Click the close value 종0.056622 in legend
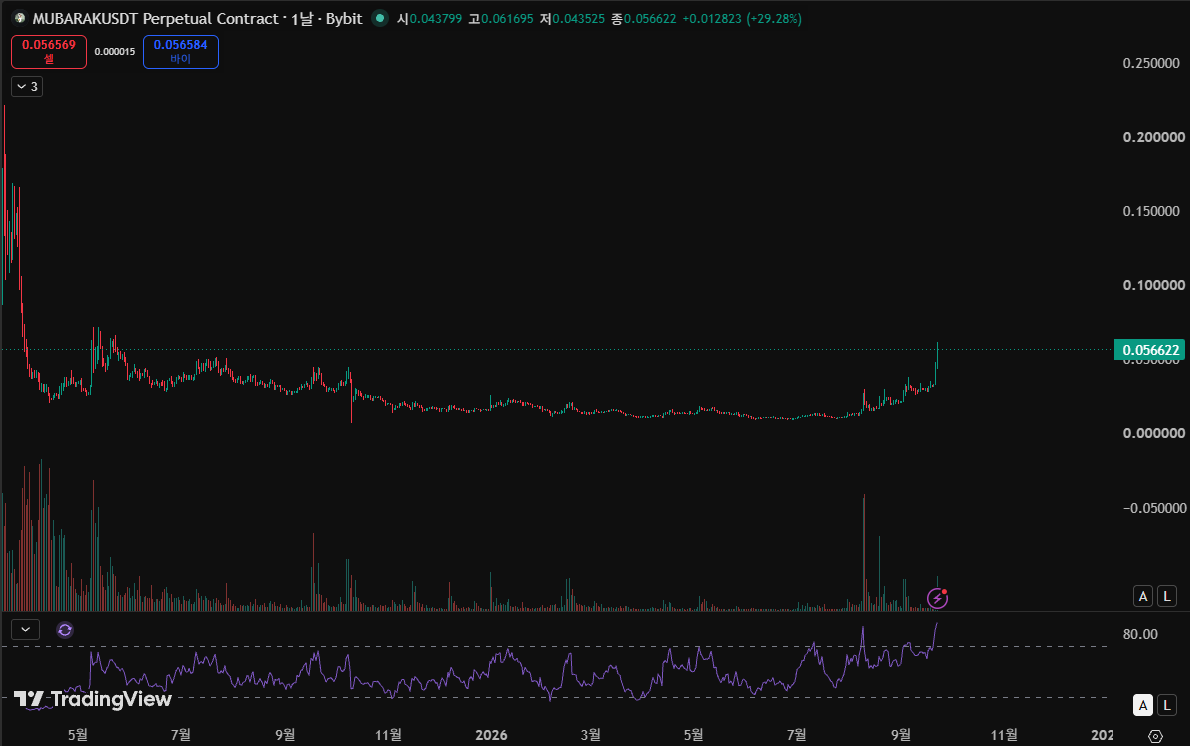 644,18
